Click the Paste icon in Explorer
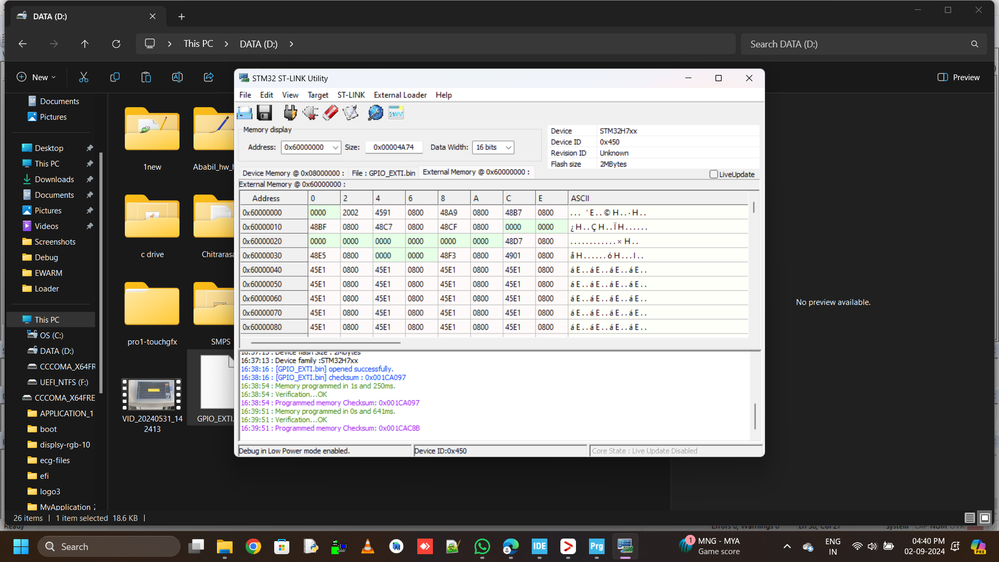Viewport: 999px width, 562px height. pos(146,77)
